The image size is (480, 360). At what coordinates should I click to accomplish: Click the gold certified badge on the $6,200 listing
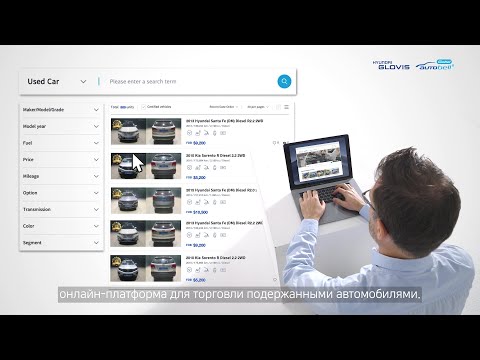tap(116, 261)
